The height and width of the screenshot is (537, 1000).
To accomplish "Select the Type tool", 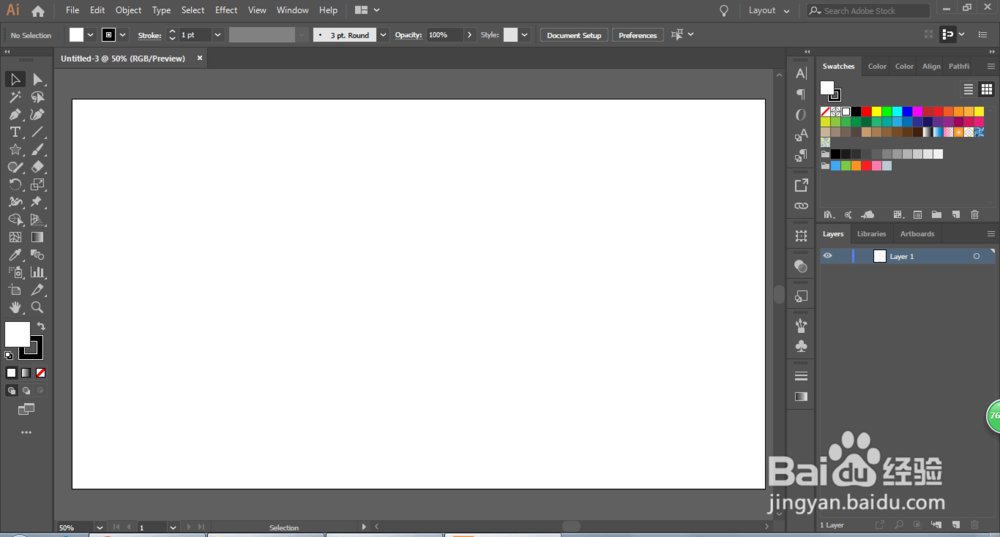I will pyautogui.click(x=15, y=132).
